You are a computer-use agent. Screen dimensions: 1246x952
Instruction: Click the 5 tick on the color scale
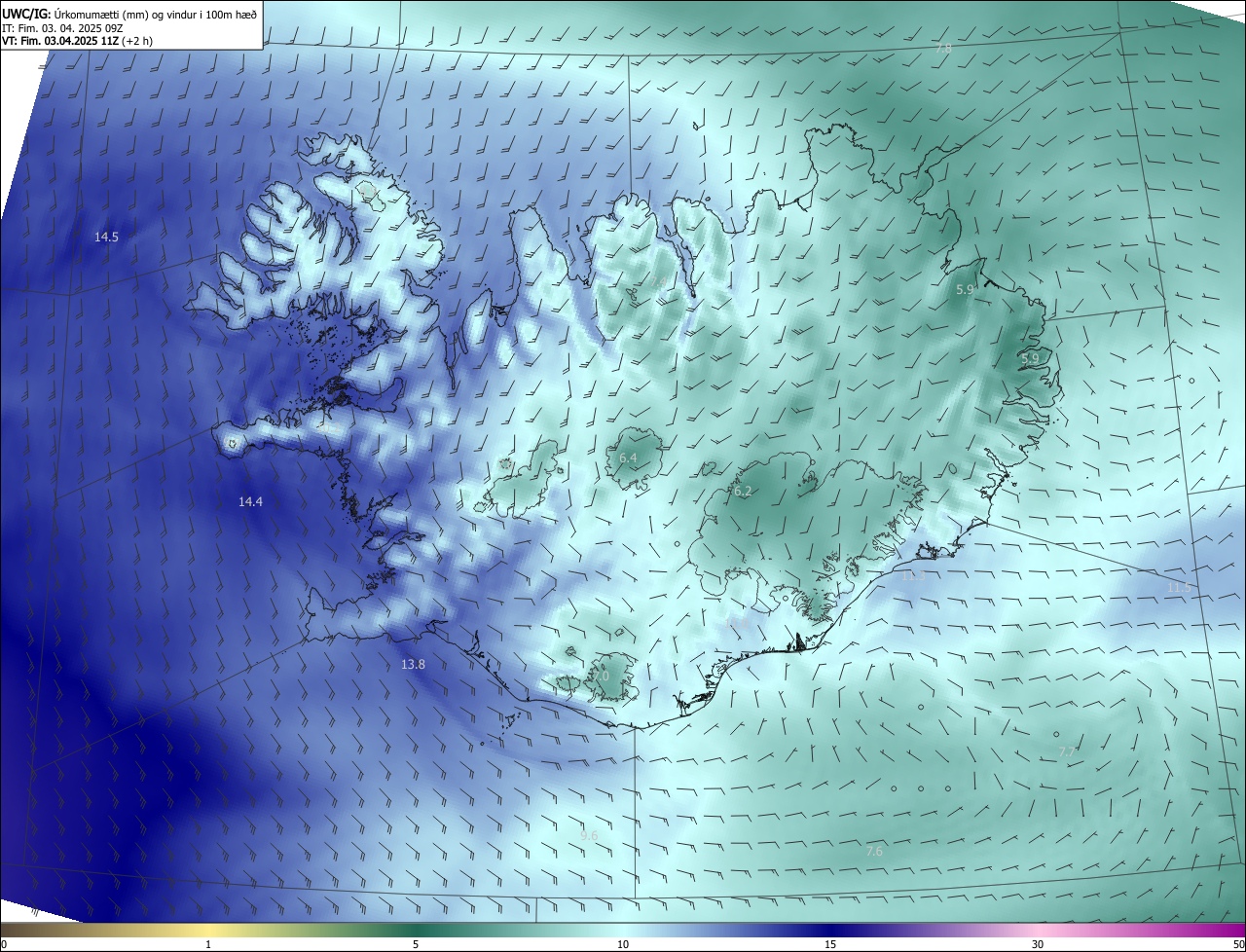point(416,944)
